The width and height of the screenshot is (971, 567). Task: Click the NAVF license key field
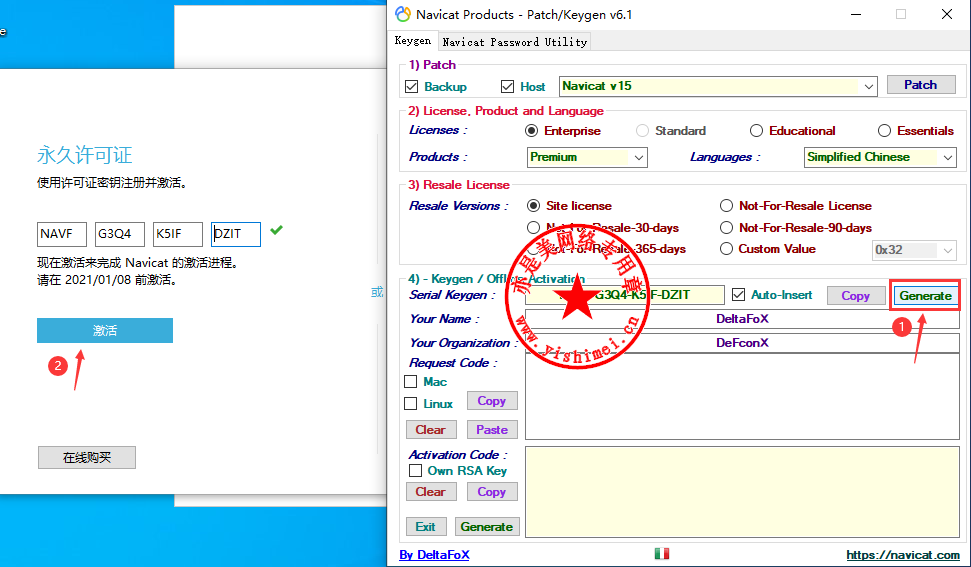coord(62,234)
